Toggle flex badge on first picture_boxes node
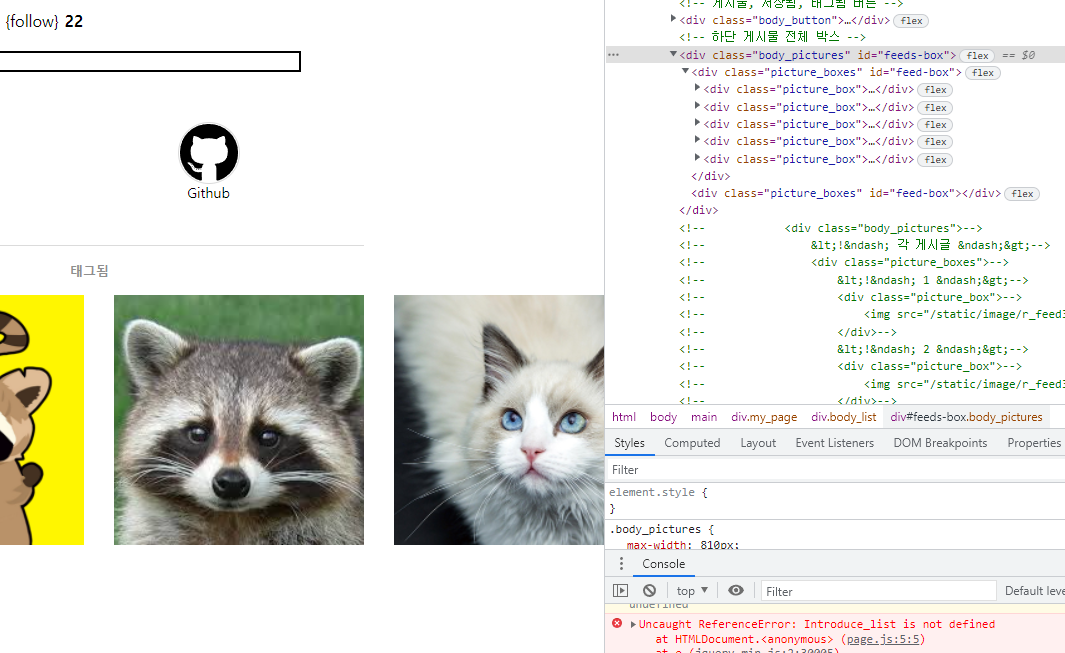The height and width of the screenshot is (653, 1065). [x=983, y=73]
